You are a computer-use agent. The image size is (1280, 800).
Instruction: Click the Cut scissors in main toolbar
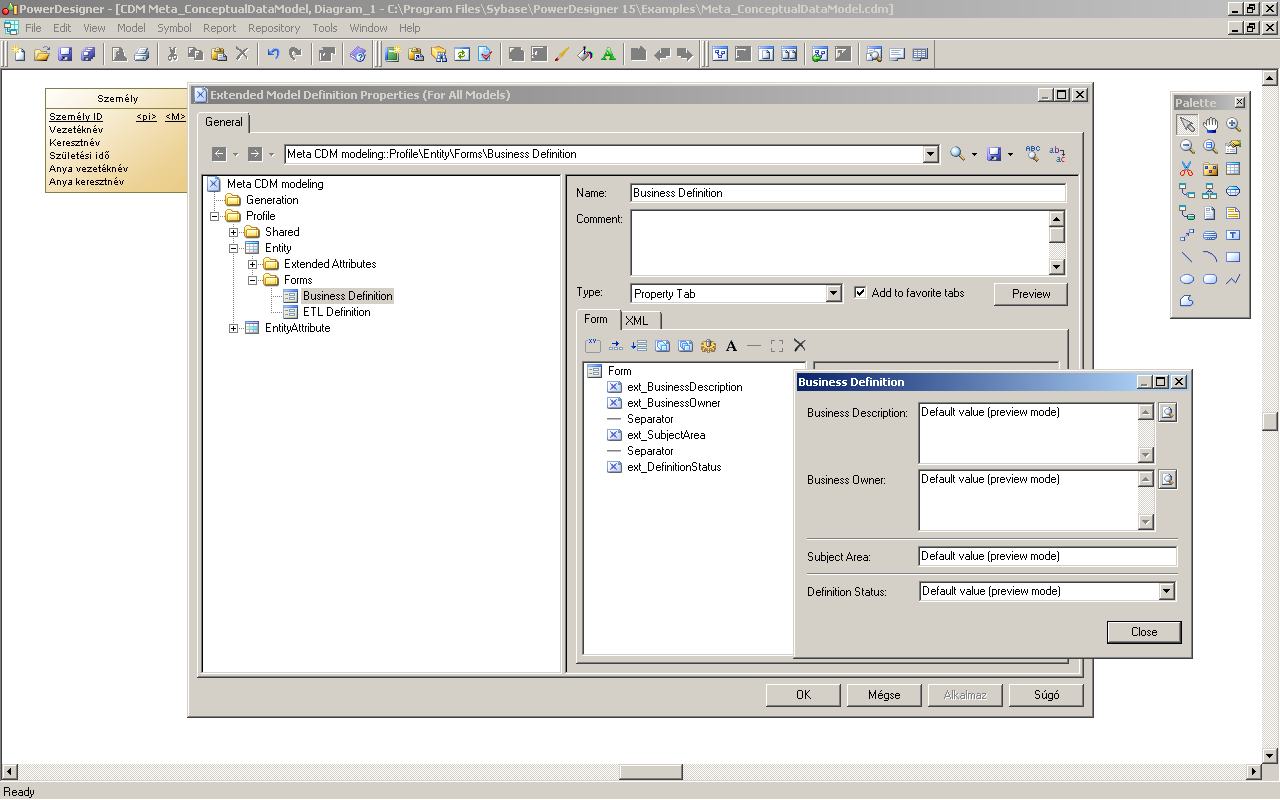172,54
